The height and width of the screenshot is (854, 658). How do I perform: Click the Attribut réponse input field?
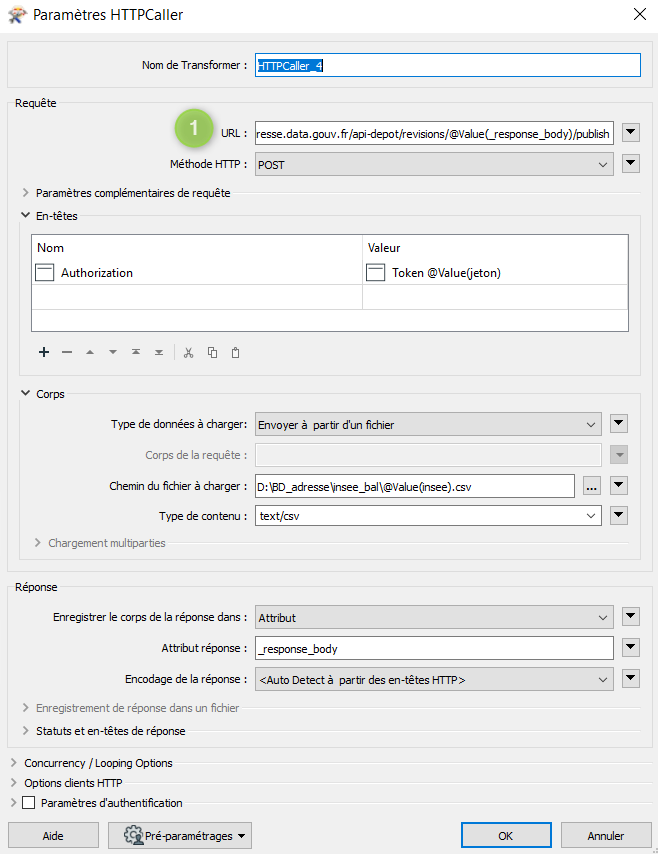(x=434, y=649)
